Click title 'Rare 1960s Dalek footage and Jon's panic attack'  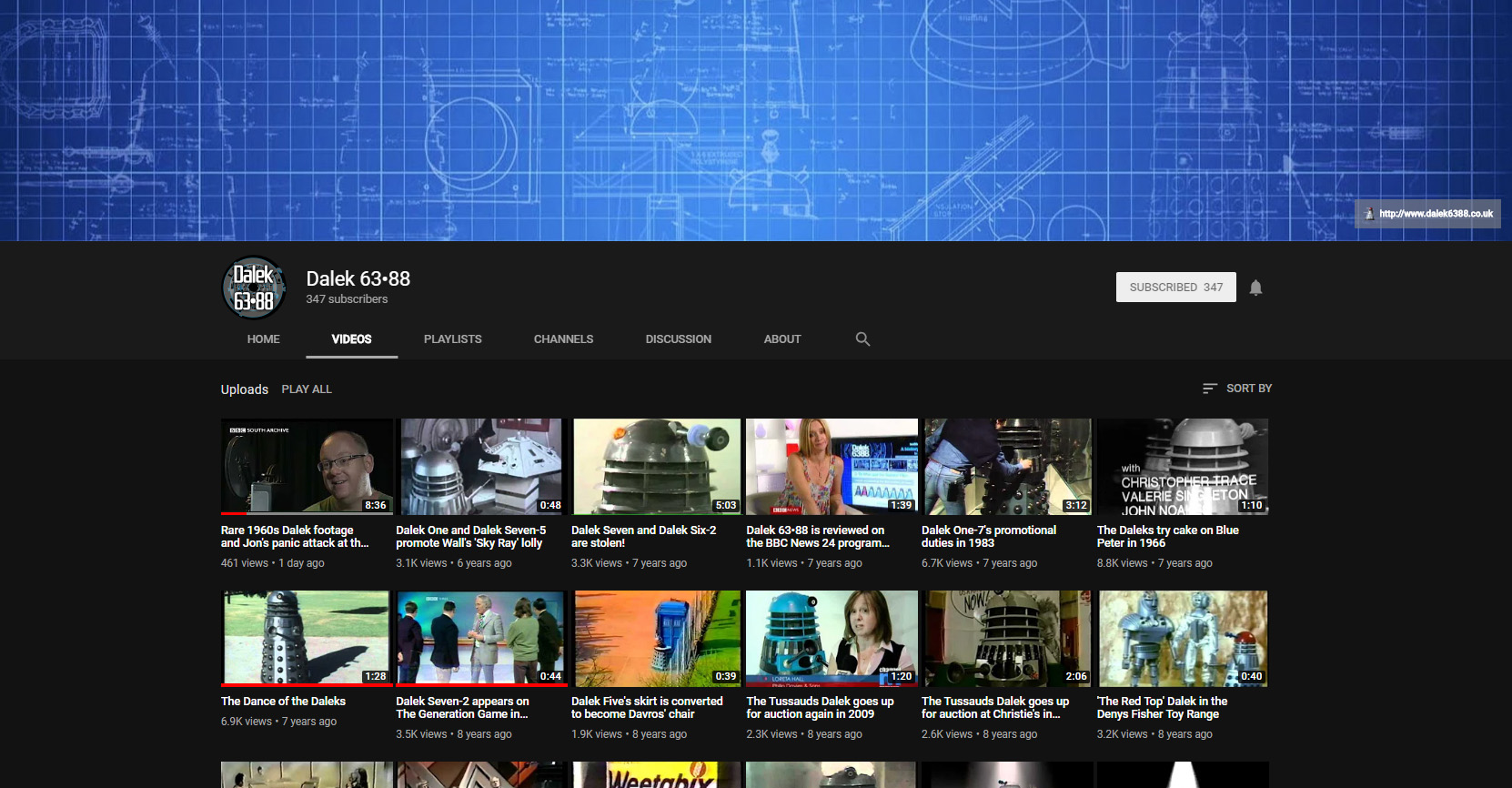[295, 537]
